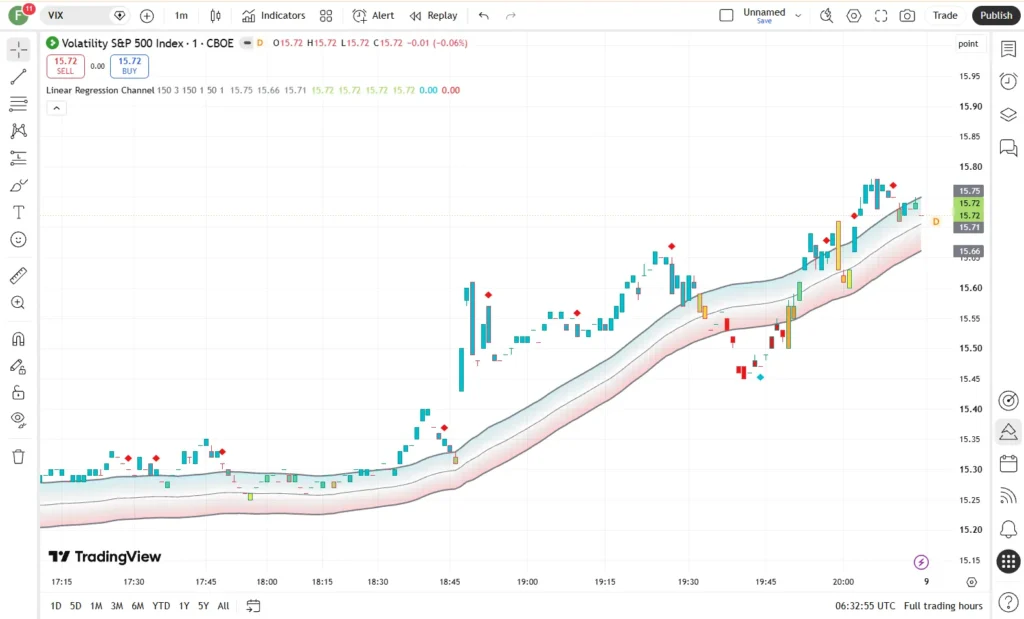The image size is (1024, 619).
Task: Click the trash remove objects icon
Action: (18, 456)
